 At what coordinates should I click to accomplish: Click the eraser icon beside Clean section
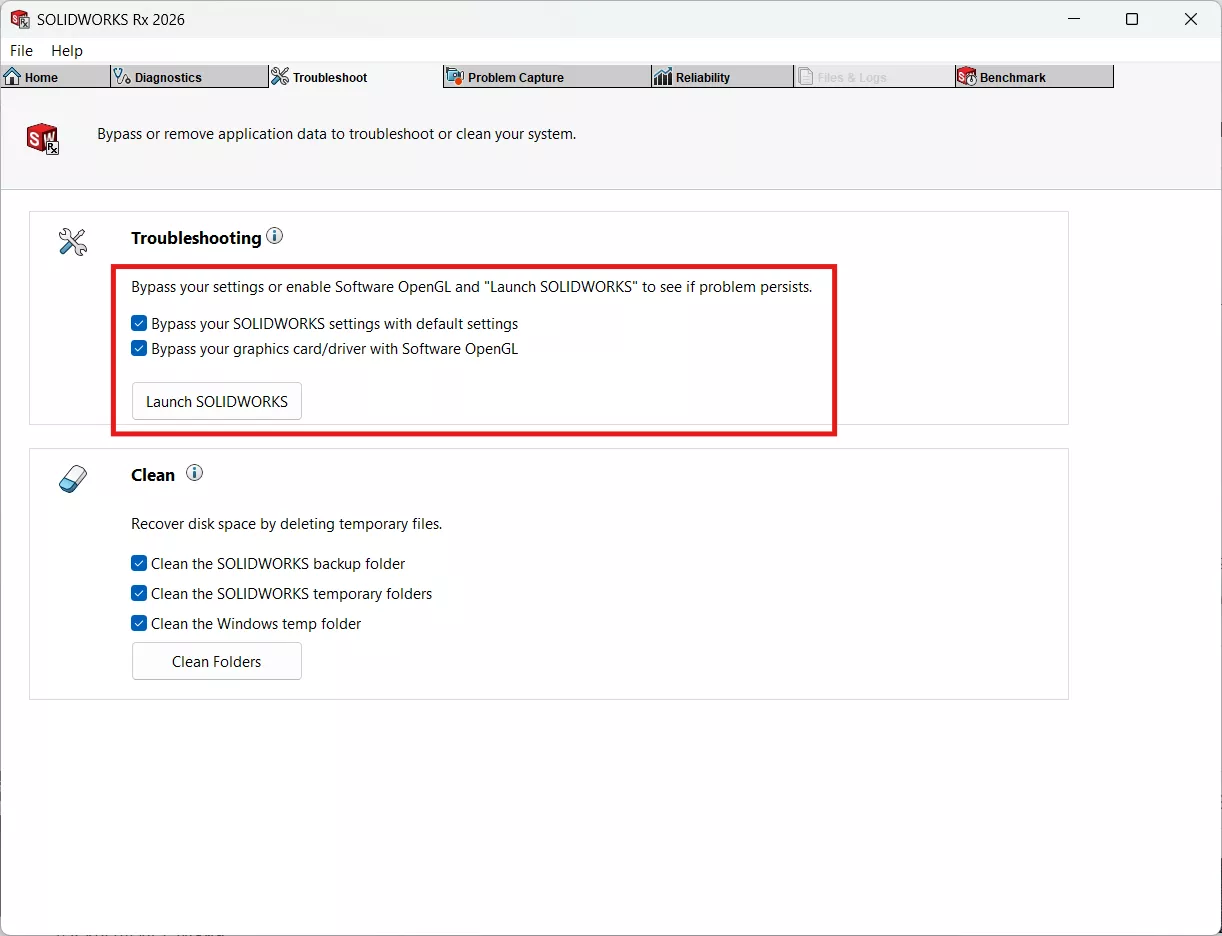(x=71, y=479)
